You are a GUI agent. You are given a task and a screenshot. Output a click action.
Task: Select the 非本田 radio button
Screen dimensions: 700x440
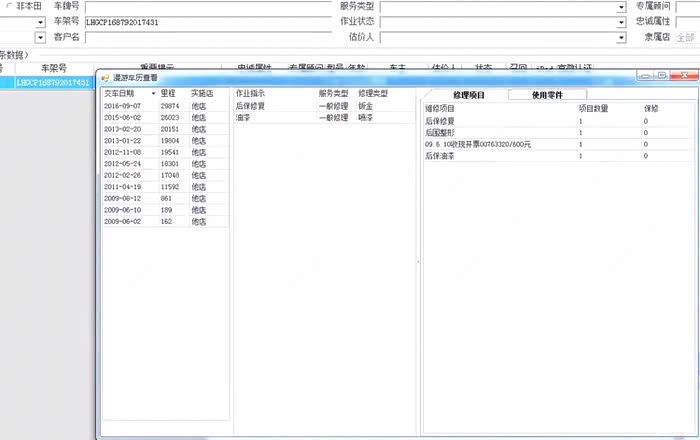(x=8, y=6)
